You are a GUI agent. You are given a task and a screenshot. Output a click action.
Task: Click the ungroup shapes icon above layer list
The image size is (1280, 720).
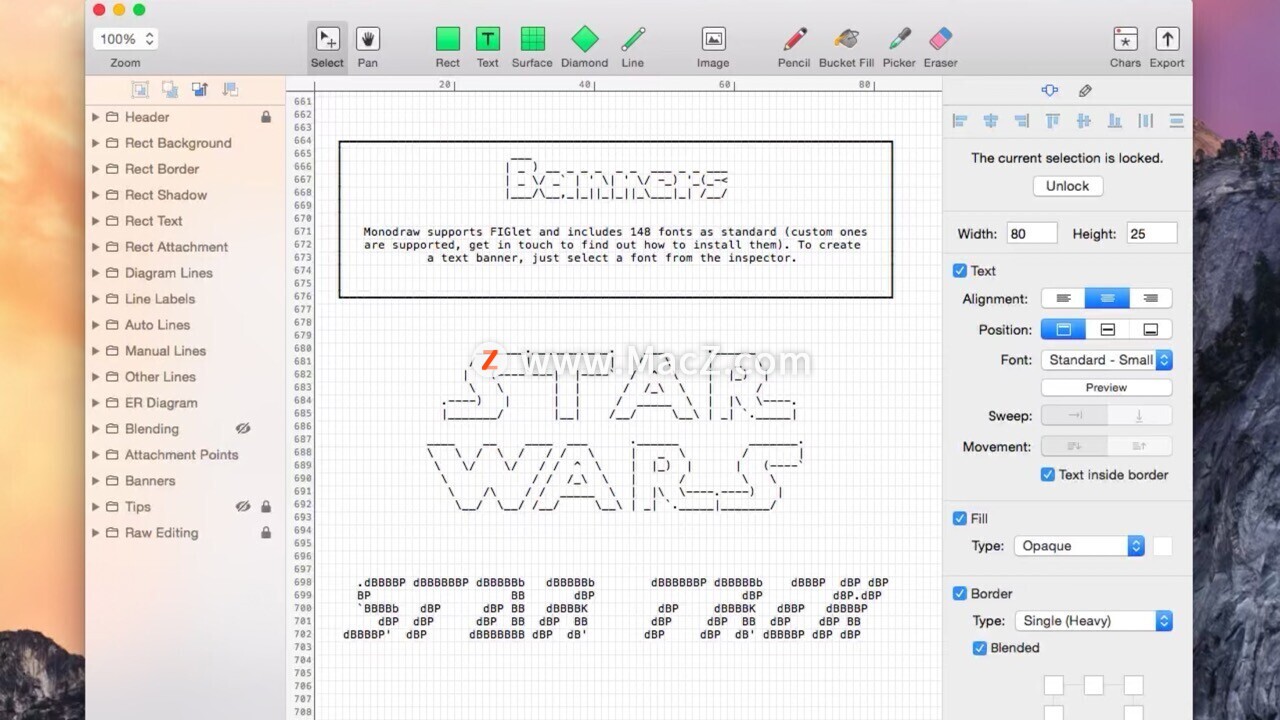[x=170, y=90]
